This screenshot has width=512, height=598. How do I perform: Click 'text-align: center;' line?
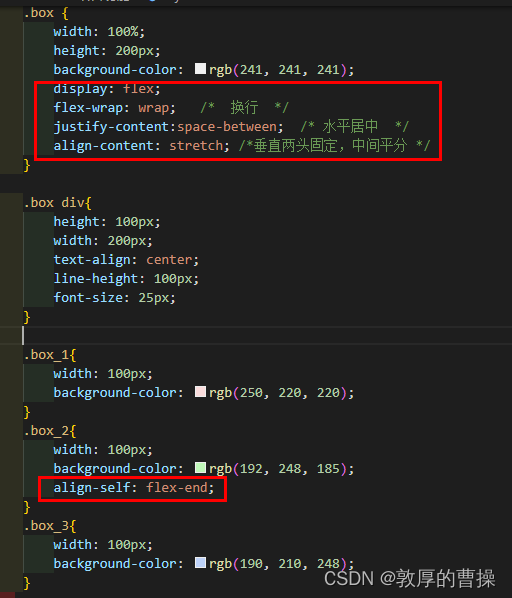[x=126, y=260]
